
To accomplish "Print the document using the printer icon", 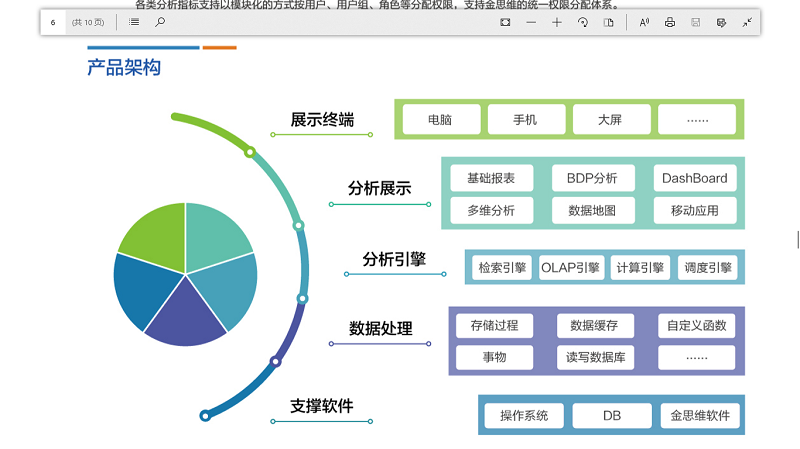I will click(670, 22).
